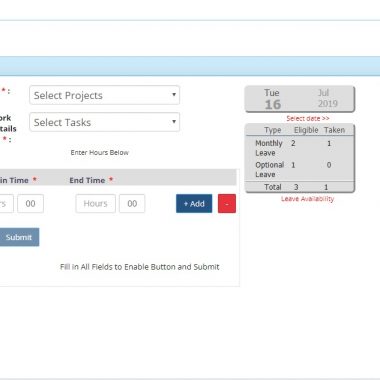Click the Select Tasks dropdown arrow
Viewport: 380px width, 380px height.
point(174,121)
